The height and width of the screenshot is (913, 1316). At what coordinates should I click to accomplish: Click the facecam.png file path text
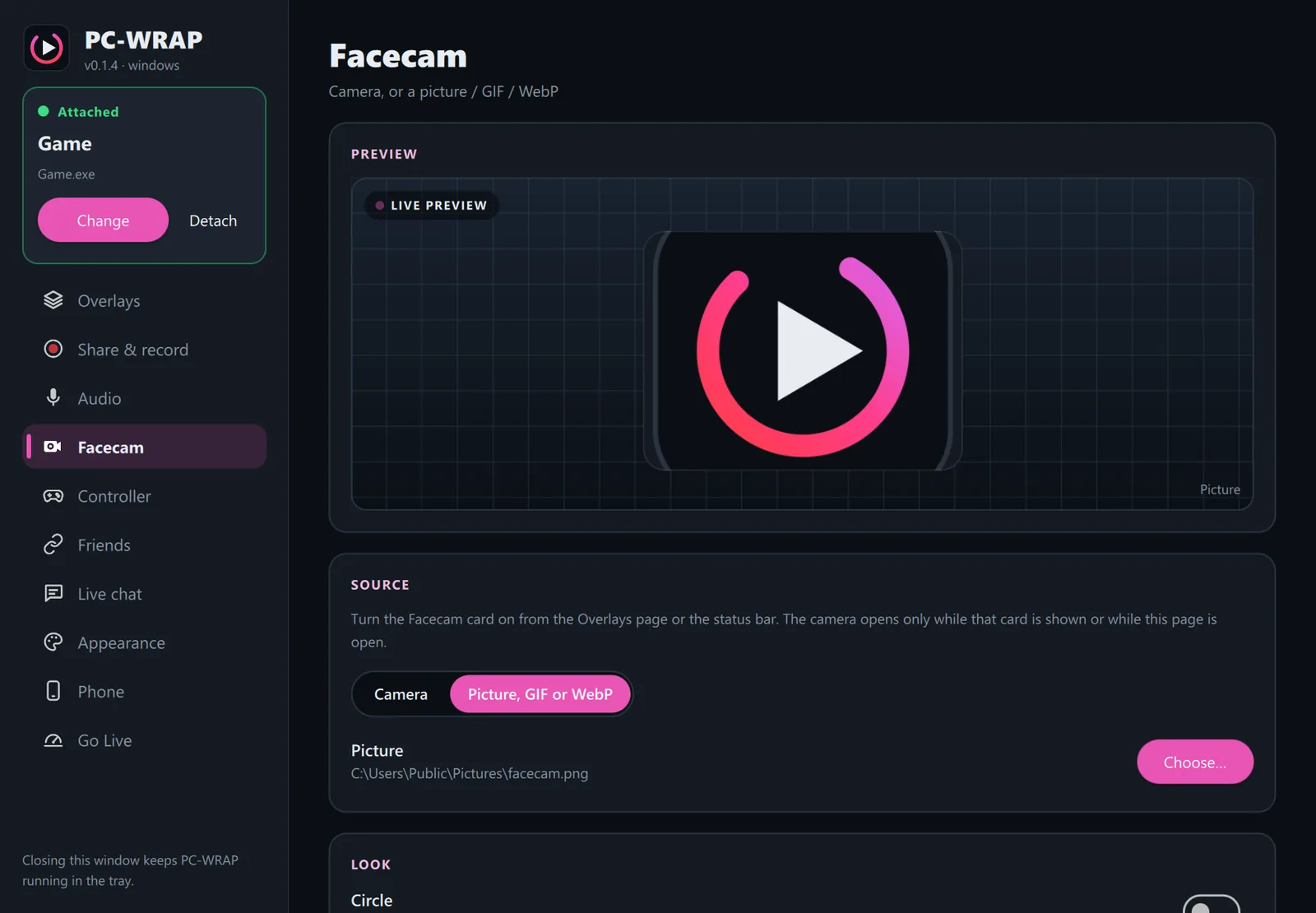(x=470, y=773)
